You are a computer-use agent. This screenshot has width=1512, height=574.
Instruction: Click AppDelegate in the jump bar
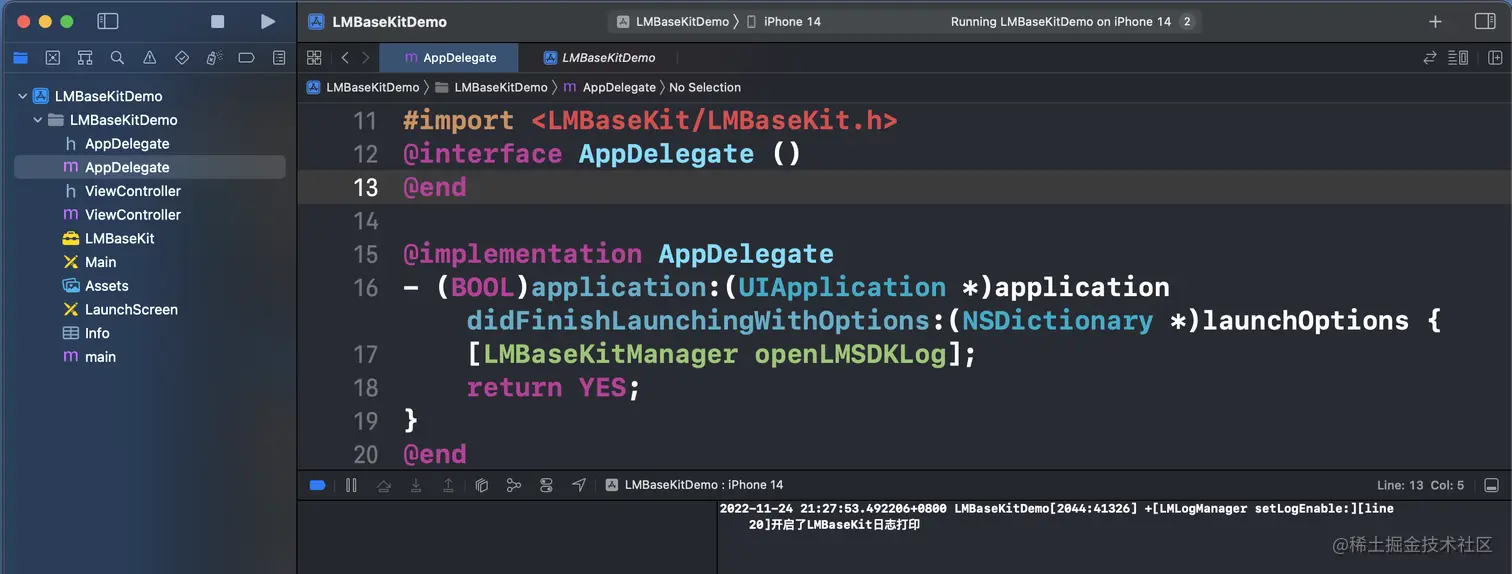(x=609, y=87)
